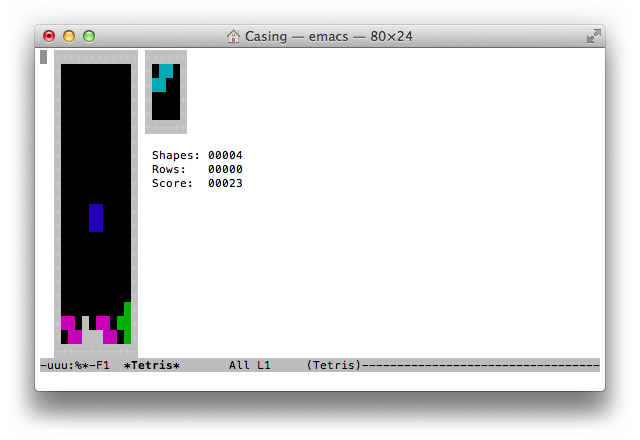Image resolution: width=640 pixels, height=440 pixels.
Task: Click the home folder icon in the title bar
Action: 234,36
